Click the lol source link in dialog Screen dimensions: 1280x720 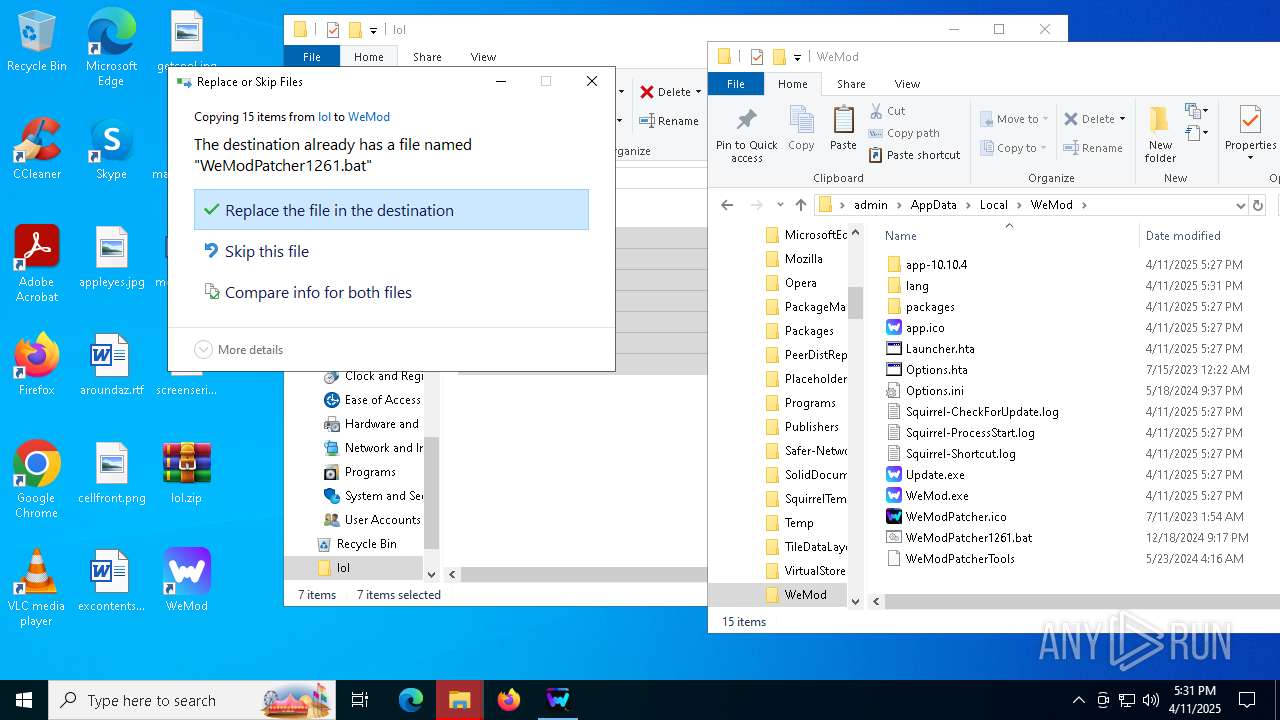coord(324,117)
